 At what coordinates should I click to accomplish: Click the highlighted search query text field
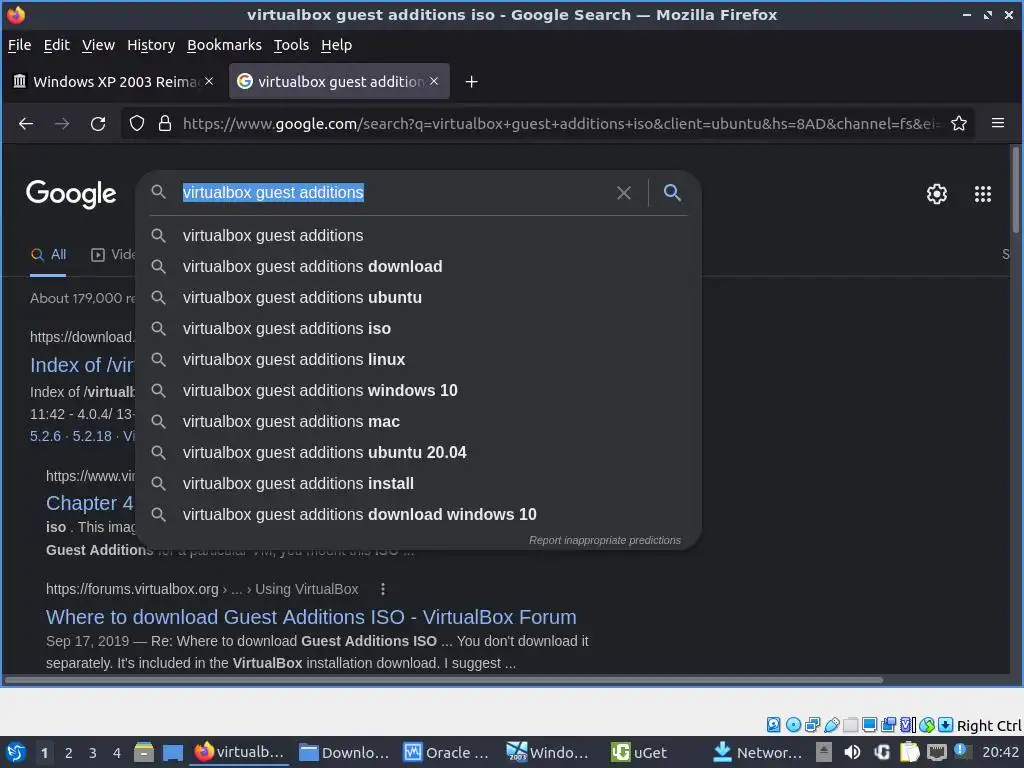click(273, 193)
